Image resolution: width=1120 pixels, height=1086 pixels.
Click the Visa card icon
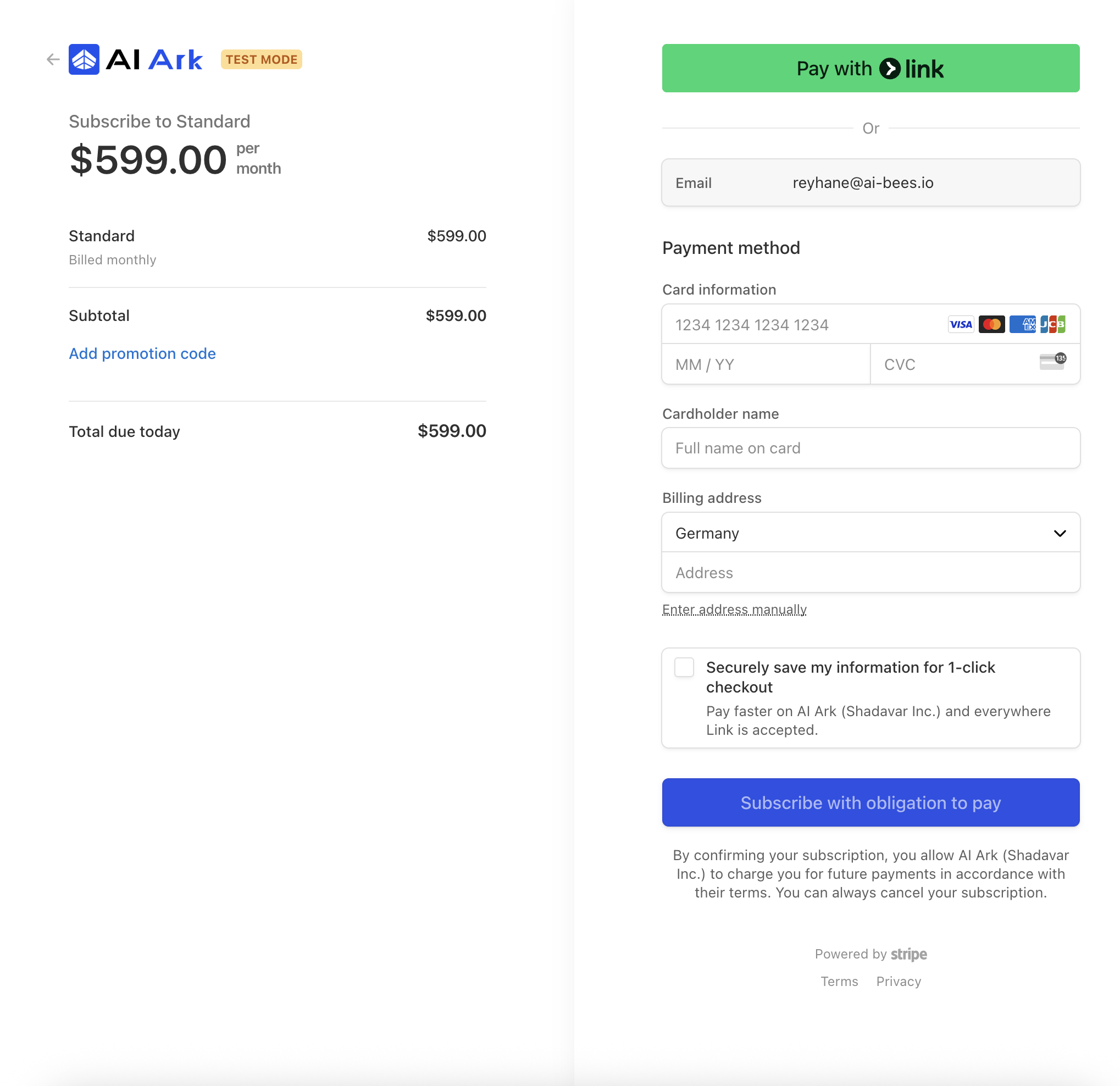click(961, 325)
